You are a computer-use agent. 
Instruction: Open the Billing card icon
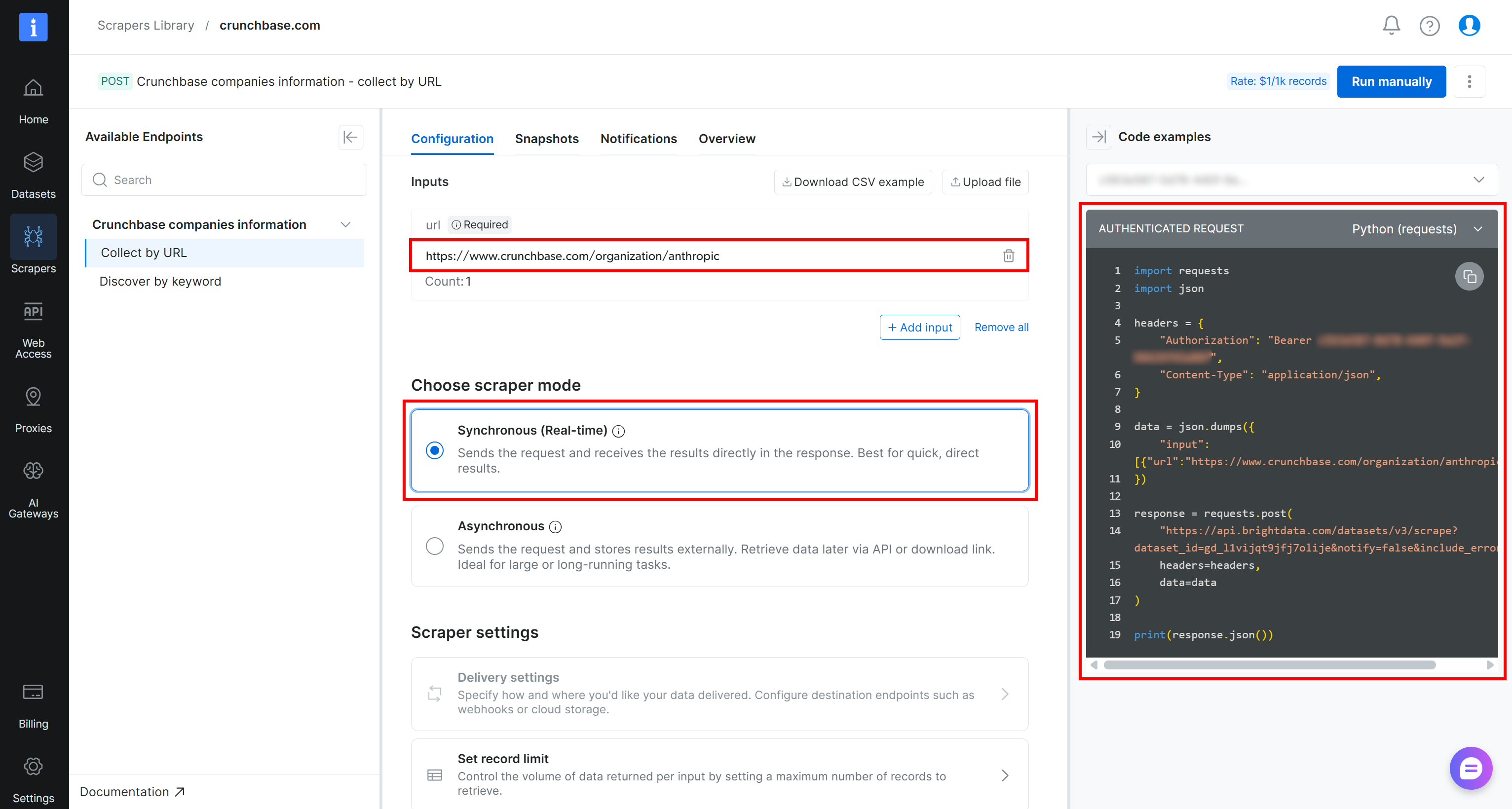[33, 692]
